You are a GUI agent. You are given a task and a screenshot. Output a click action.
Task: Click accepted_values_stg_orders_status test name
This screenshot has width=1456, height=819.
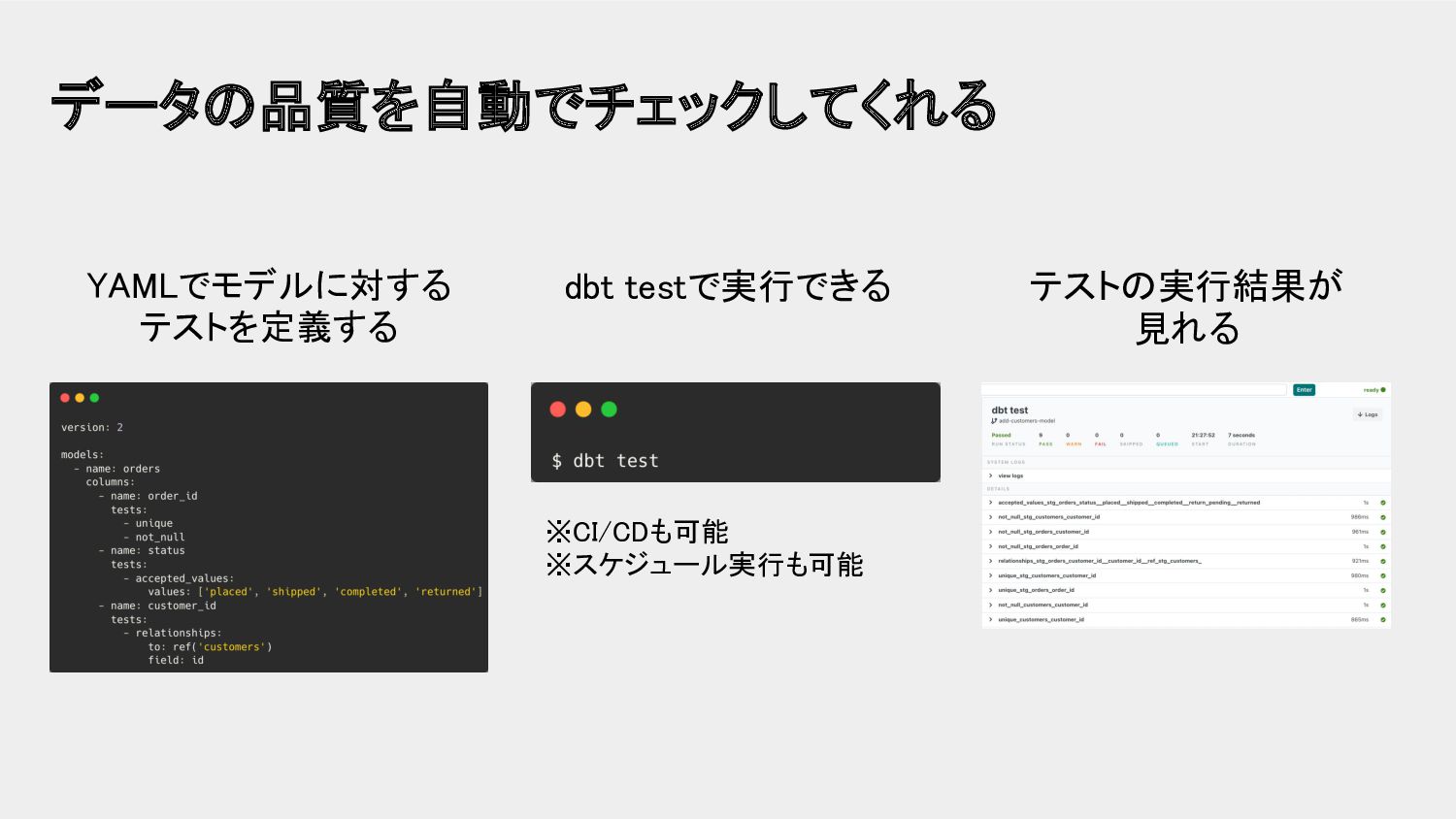pyautogui.click(x=1129, y=503)
